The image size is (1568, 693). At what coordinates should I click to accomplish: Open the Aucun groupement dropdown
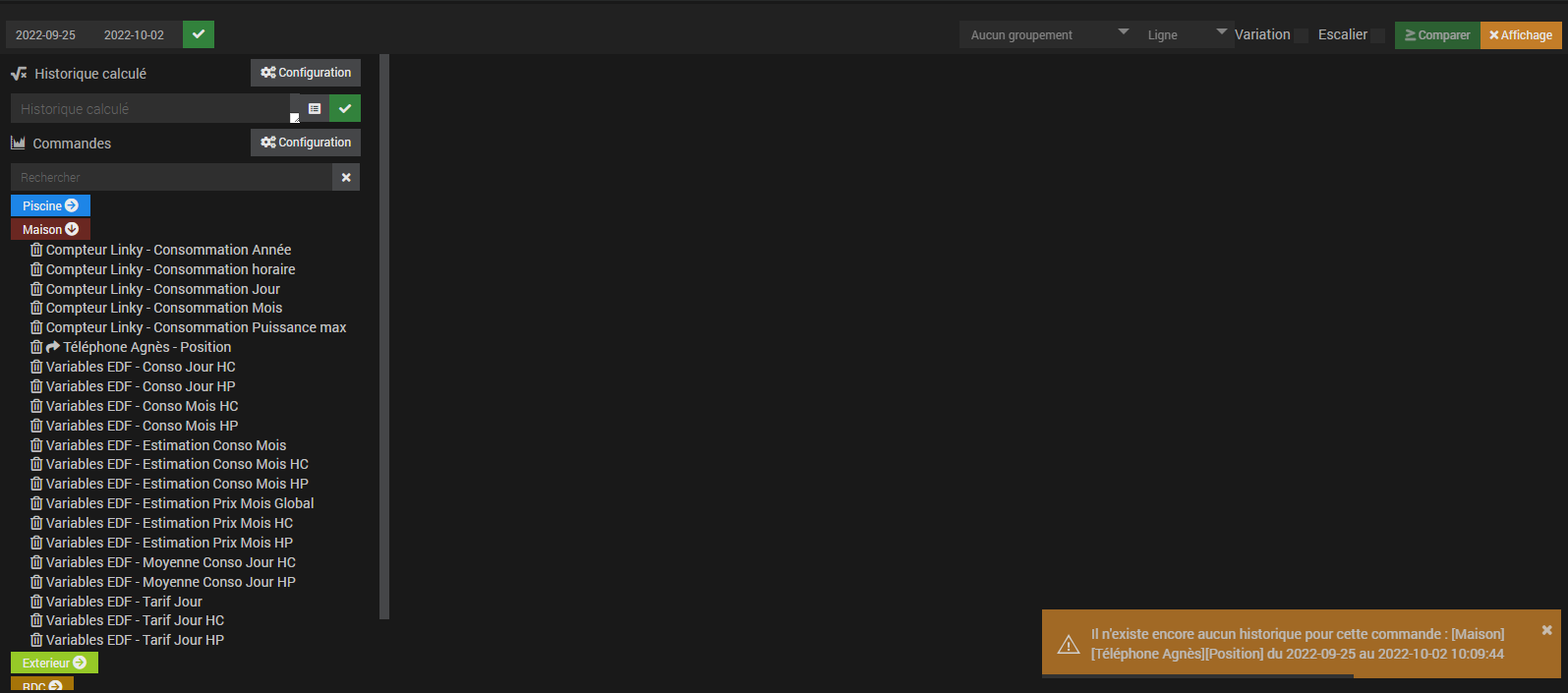(1048, 34)
